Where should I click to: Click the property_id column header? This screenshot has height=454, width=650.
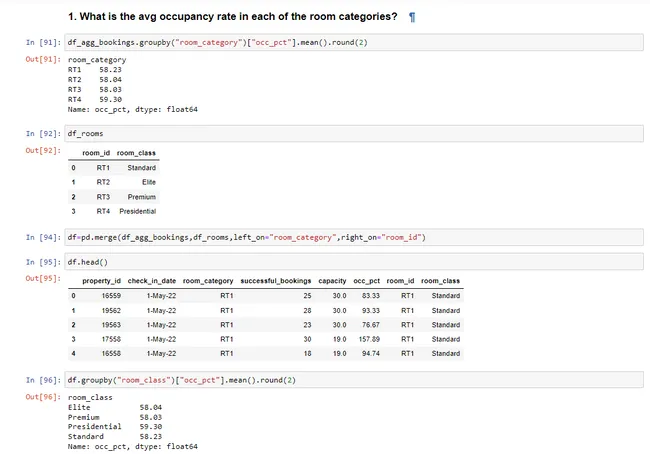pos(101,281)
